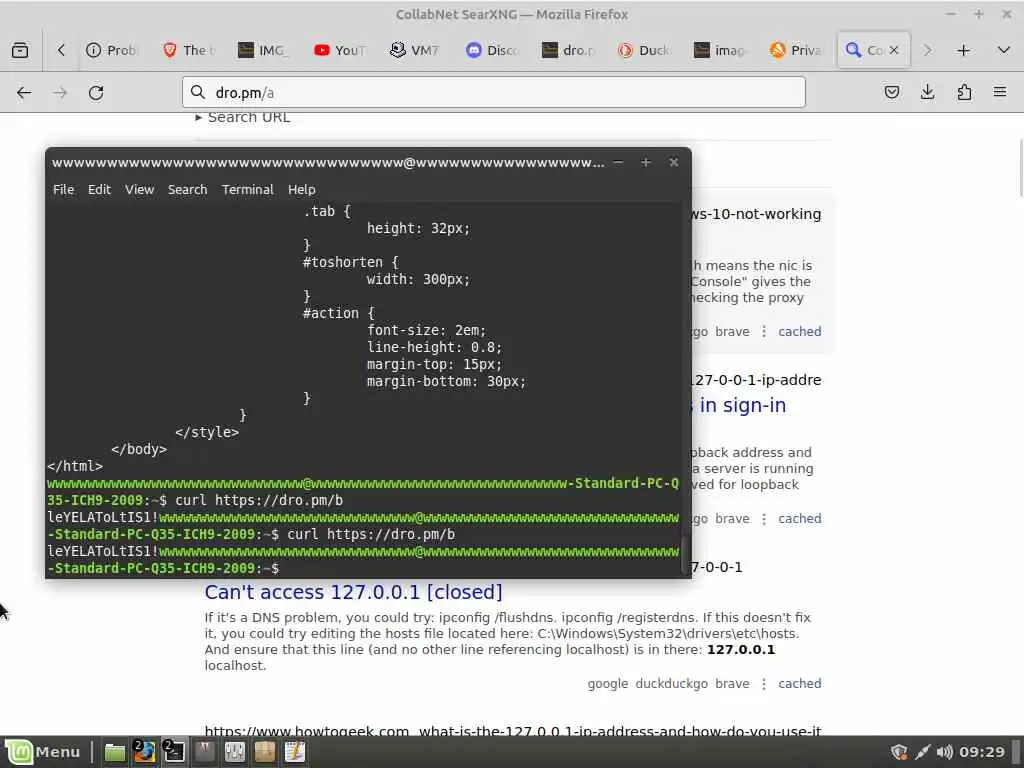Open the brown package taskbar icon
1024x768 pixels.
click(x=264, y=752)
